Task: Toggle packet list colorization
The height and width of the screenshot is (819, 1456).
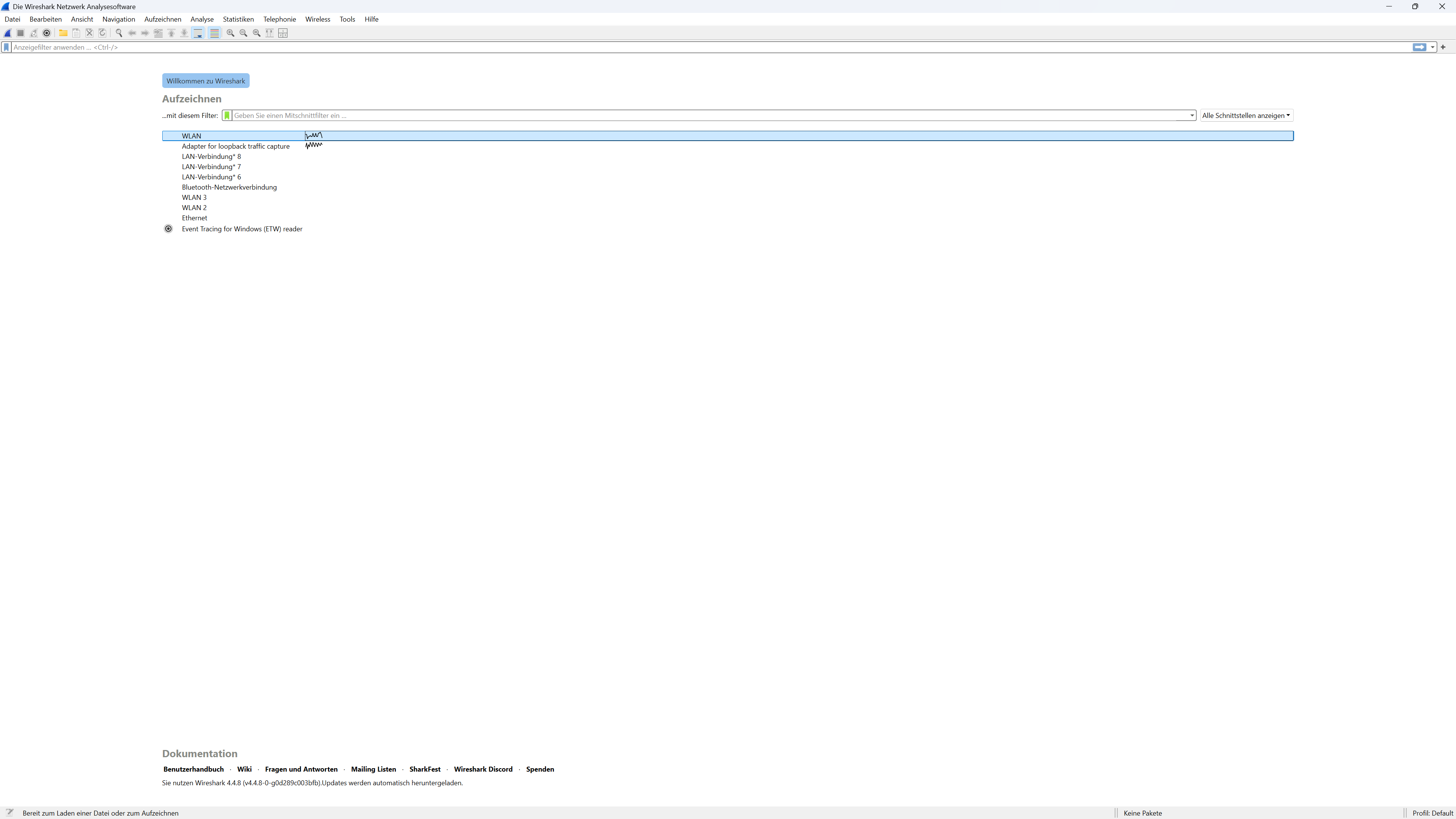Action: (214, 33)
